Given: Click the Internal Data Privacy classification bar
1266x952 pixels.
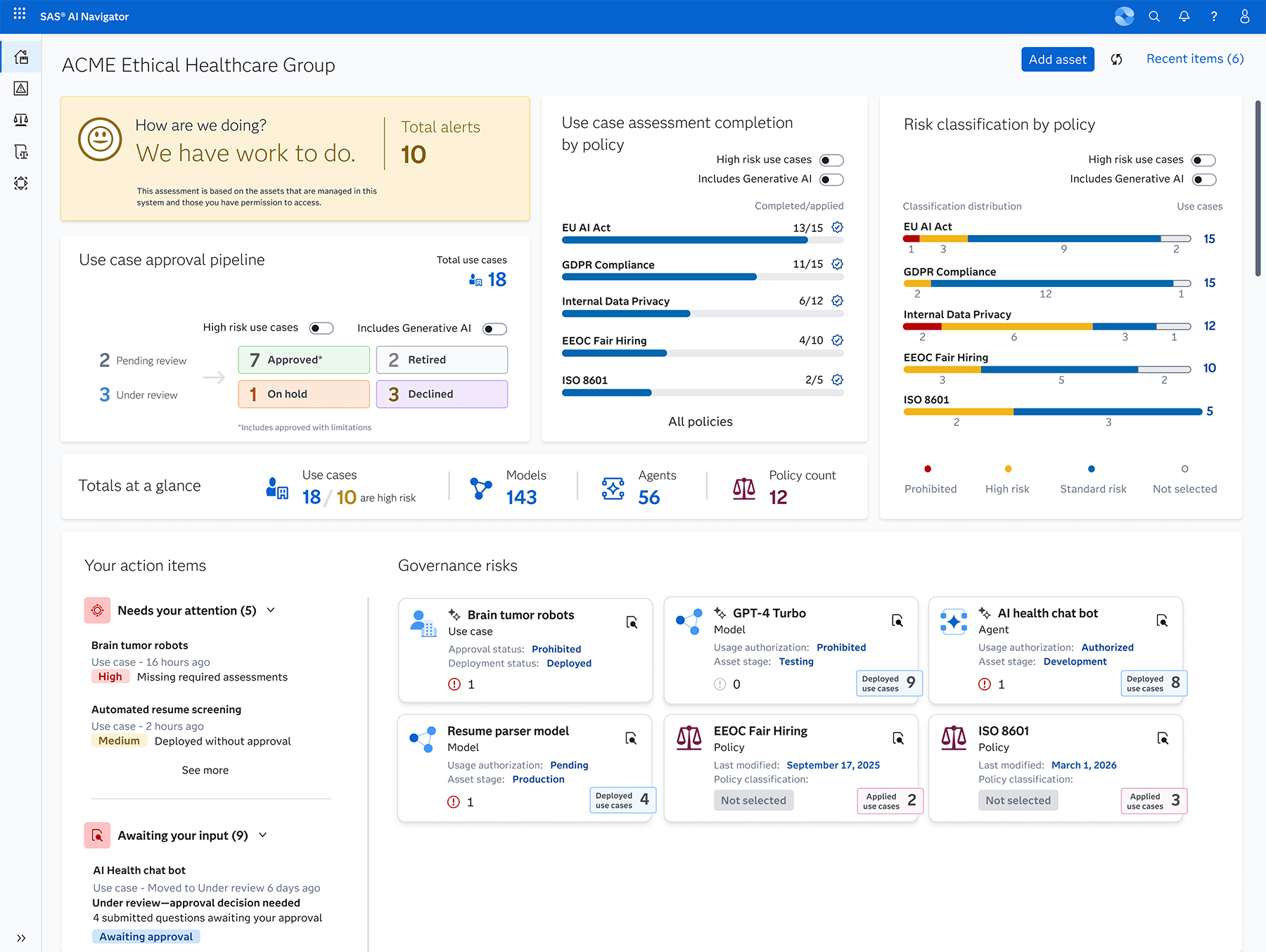Looking at the screenshot, I should pos(1047,326).
